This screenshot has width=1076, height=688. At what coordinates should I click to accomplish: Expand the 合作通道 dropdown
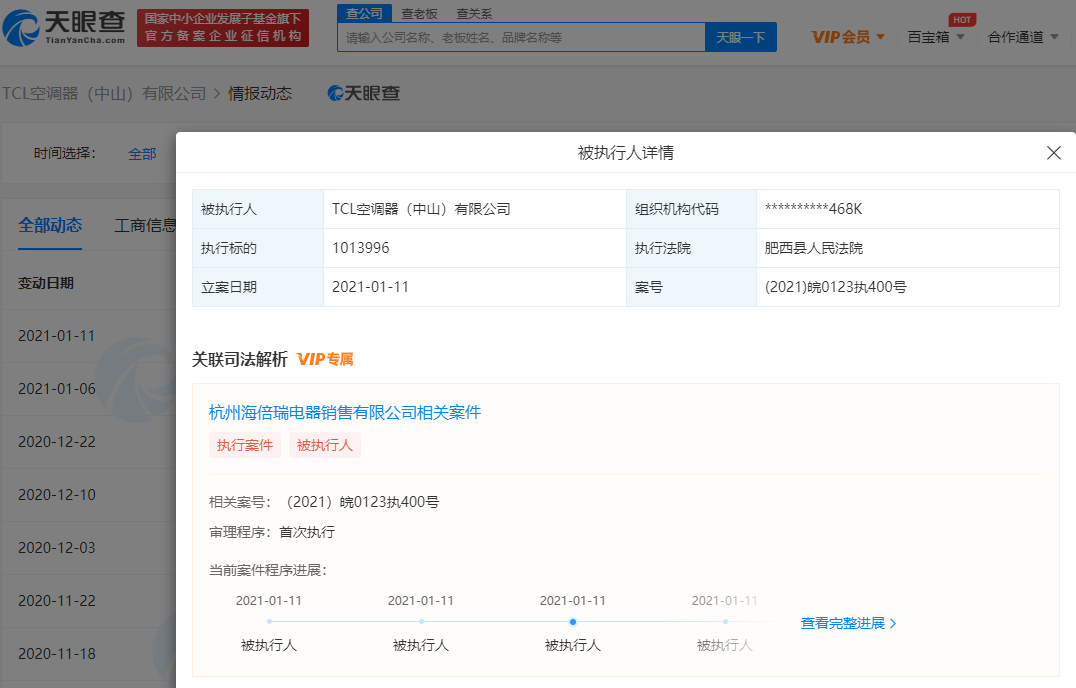click(1023, 37)
